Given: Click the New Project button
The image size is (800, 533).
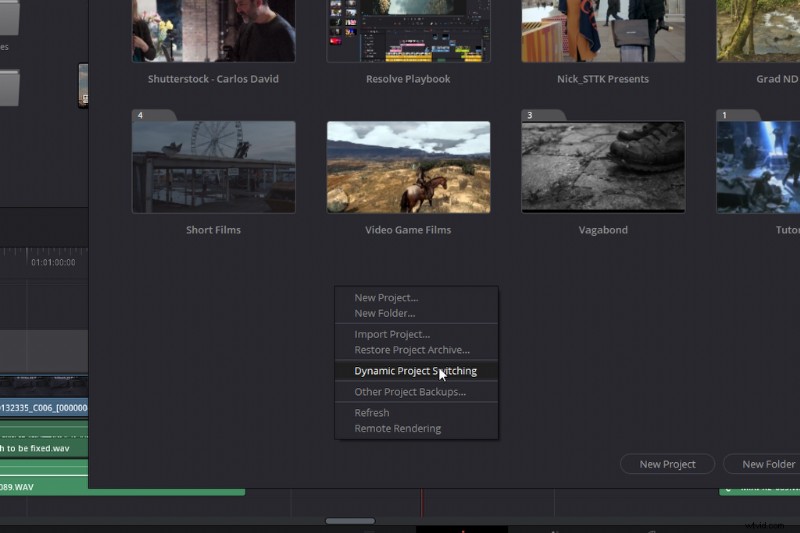Looking at the screenshot, I should (x=667, y=464).
